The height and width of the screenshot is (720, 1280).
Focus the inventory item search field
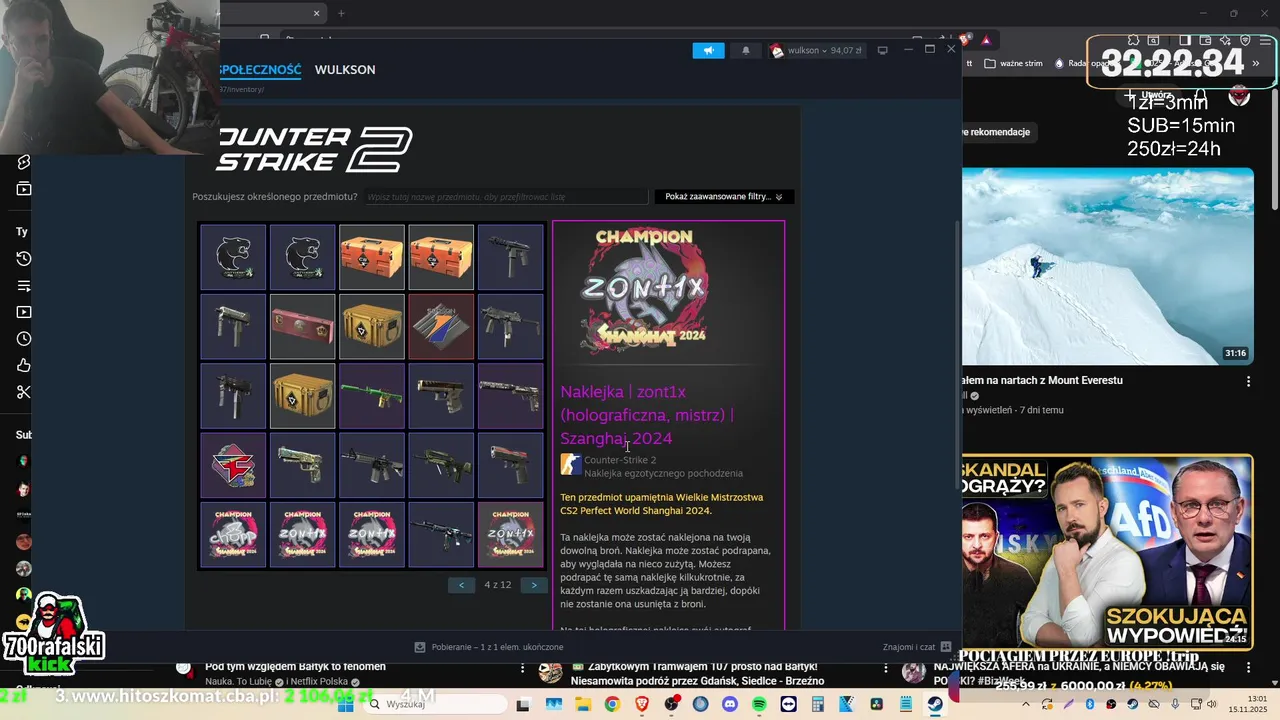[x=506, y=197]
